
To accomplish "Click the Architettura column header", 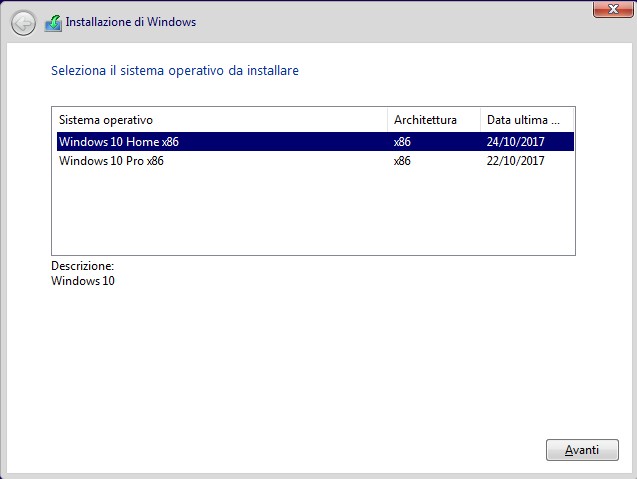I will tap(434, 120).
